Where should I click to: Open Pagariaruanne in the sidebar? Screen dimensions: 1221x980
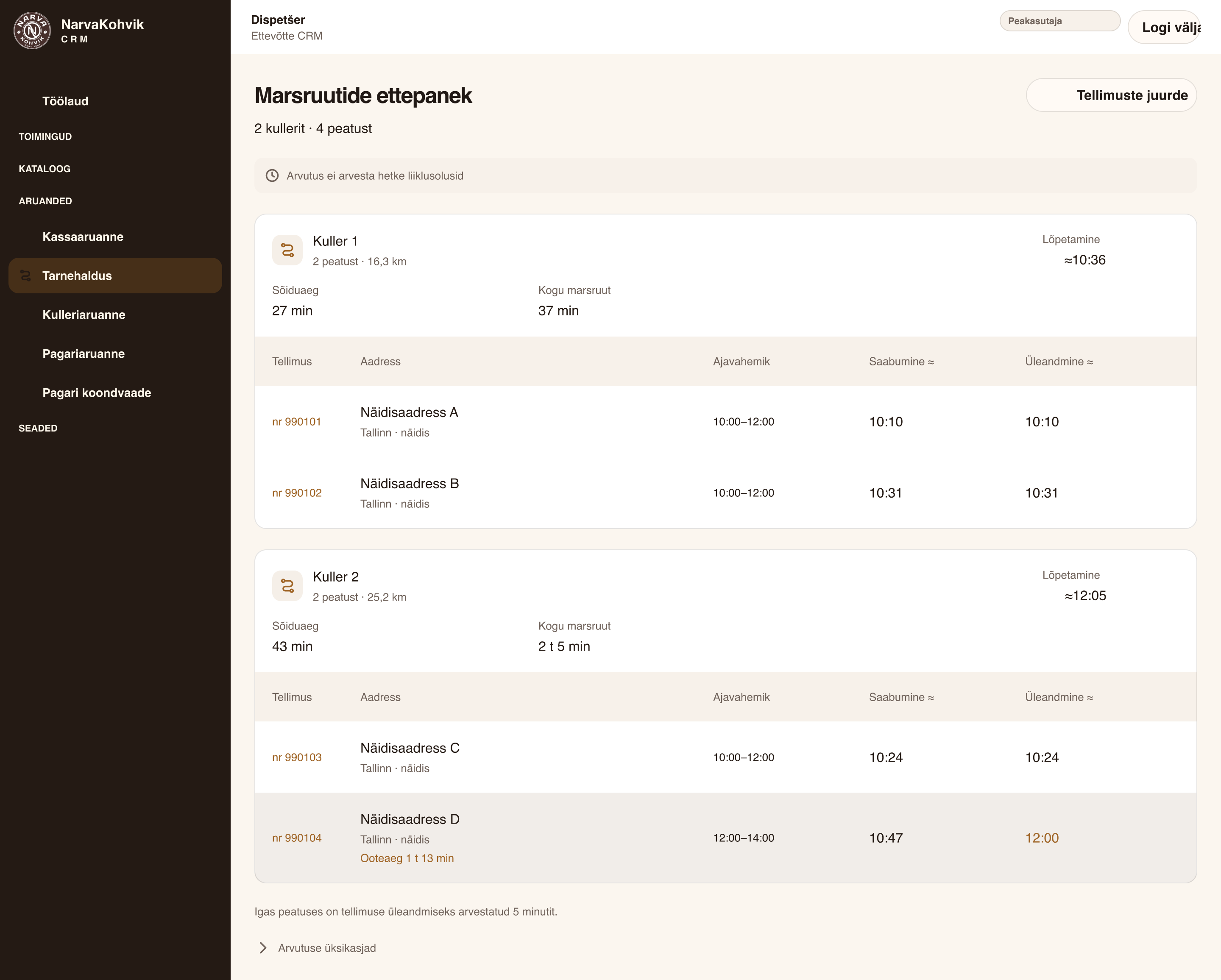coord(115,354)
